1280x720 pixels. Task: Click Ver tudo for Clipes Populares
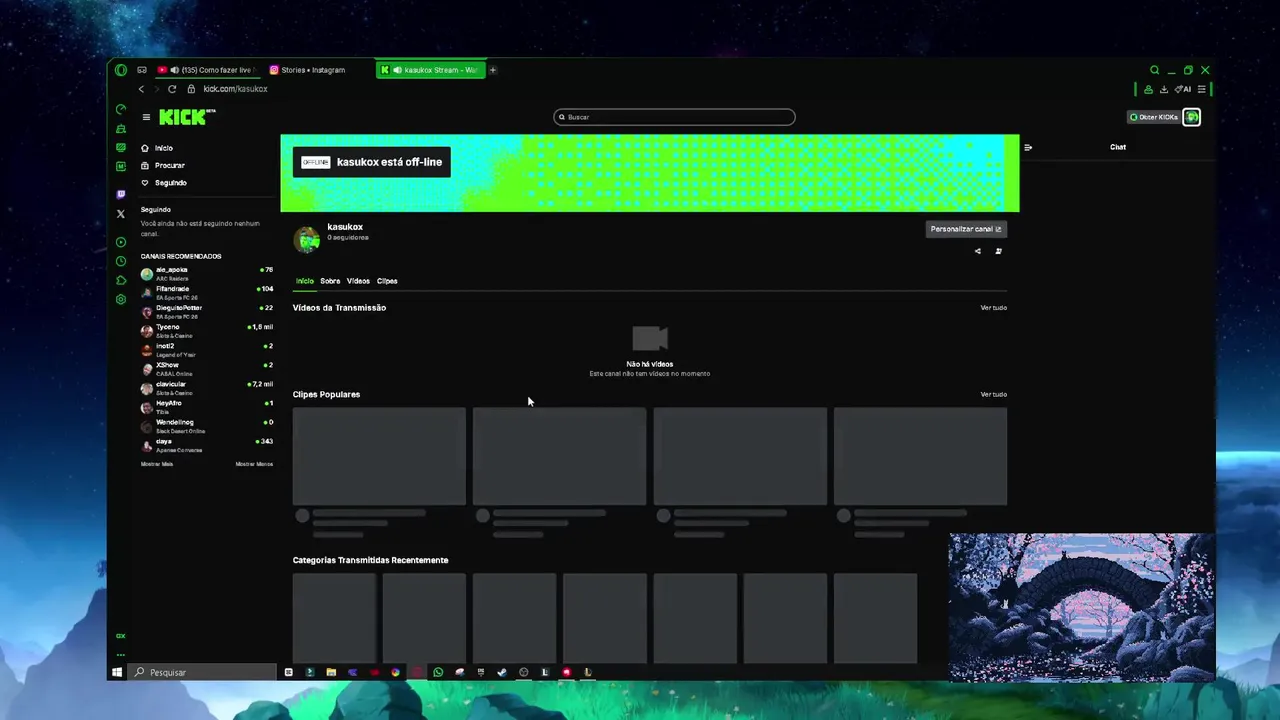tap(993, 394)
